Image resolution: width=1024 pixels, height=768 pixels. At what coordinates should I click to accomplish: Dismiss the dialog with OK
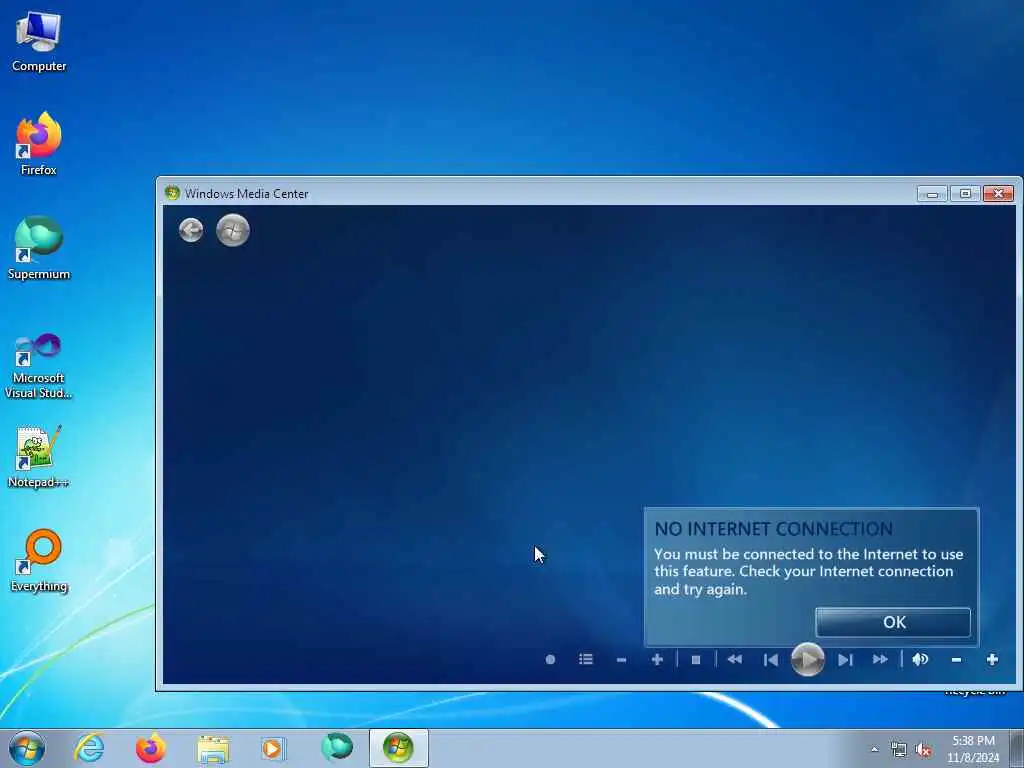893,622
